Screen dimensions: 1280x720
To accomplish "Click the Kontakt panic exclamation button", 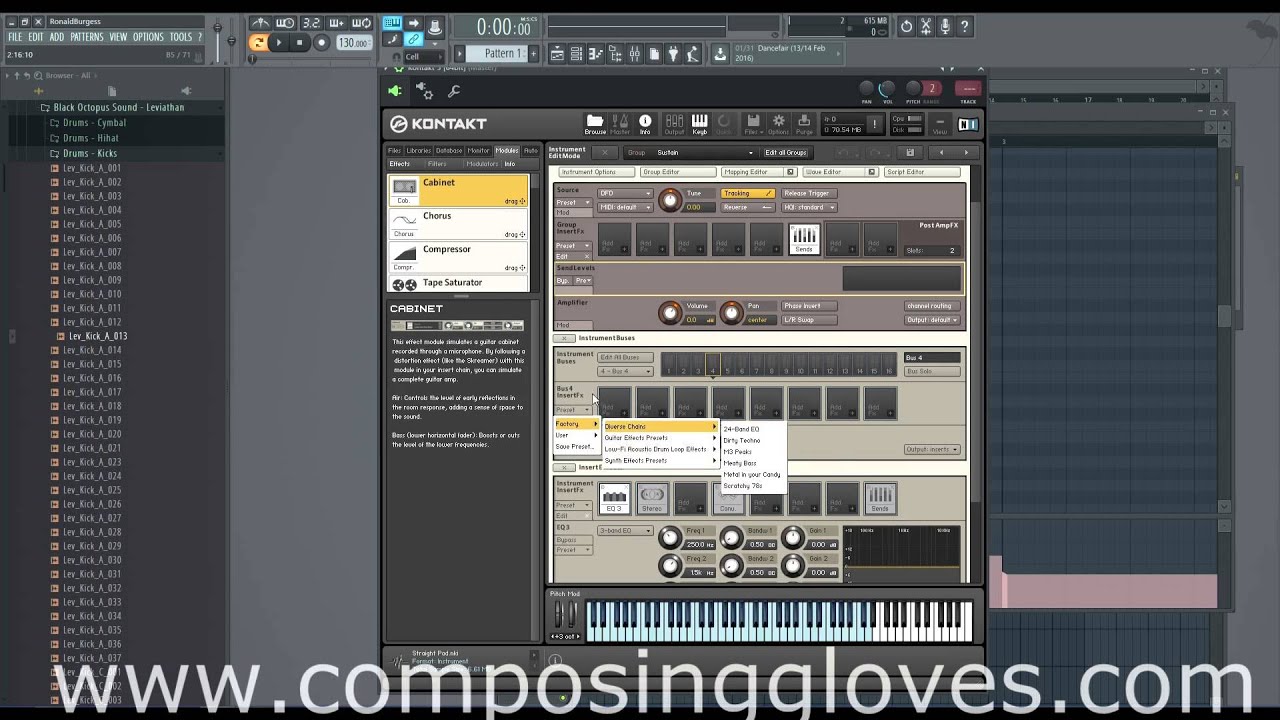I will click(875, 124).
